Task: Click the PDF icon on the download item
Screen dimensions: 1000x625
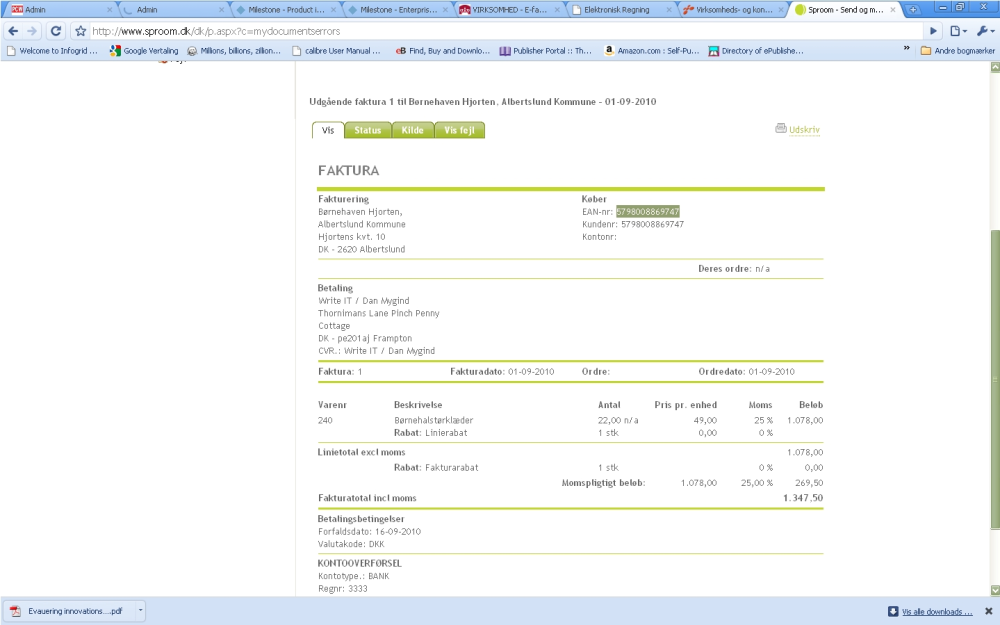Action: coord(15,611)
